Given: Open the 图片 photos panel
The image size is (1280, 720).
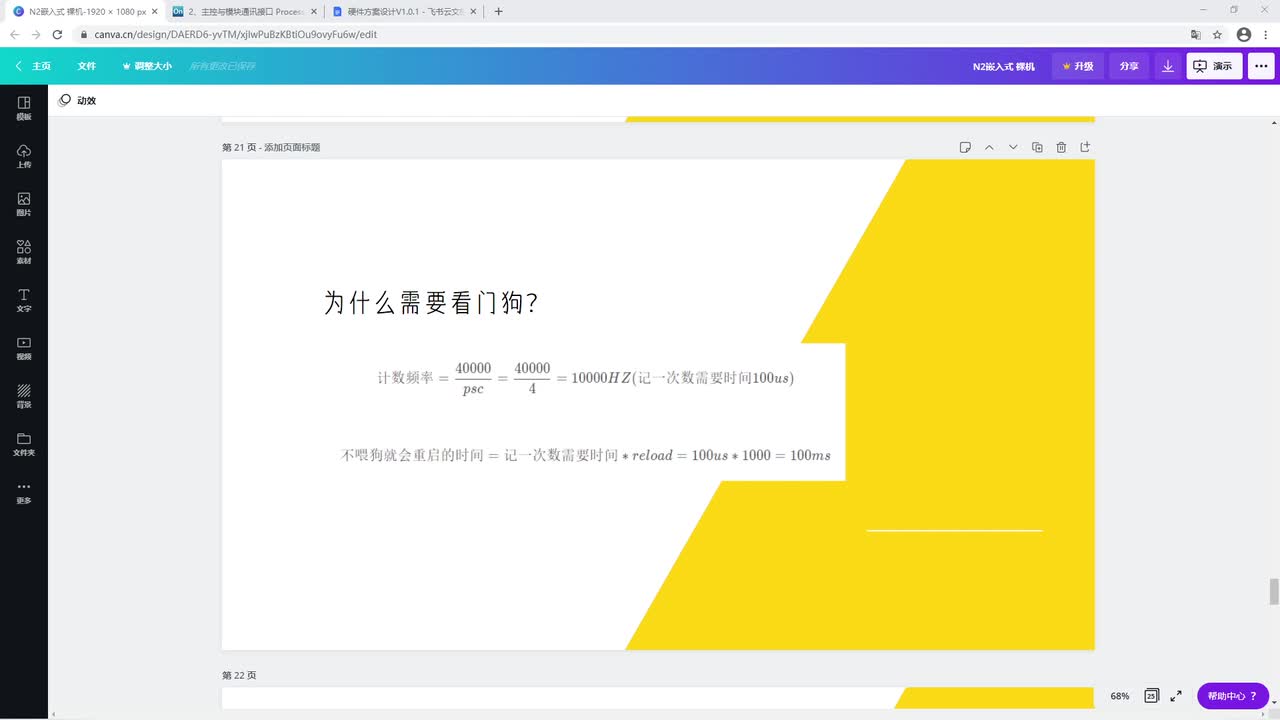Looking at the screenshot, I should 24,204.
